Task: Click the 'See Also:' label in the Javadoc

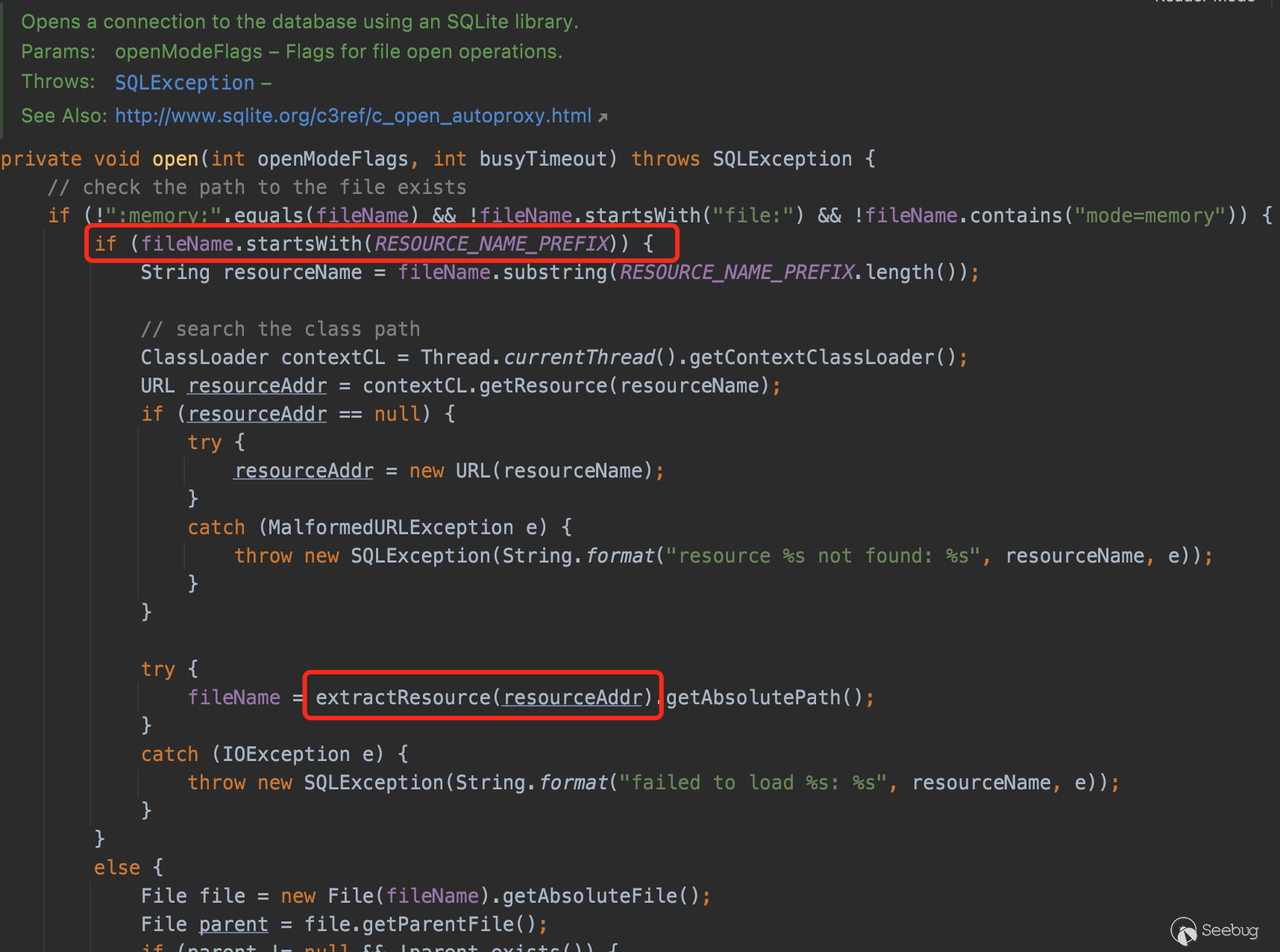Action: [64, 116]
